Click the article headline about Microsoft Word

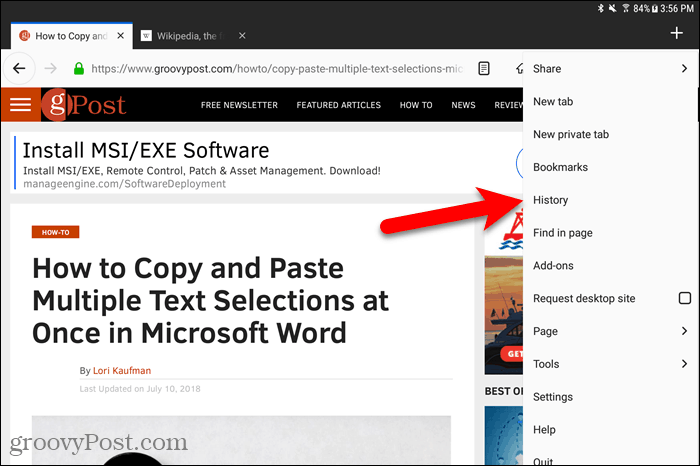211,300
